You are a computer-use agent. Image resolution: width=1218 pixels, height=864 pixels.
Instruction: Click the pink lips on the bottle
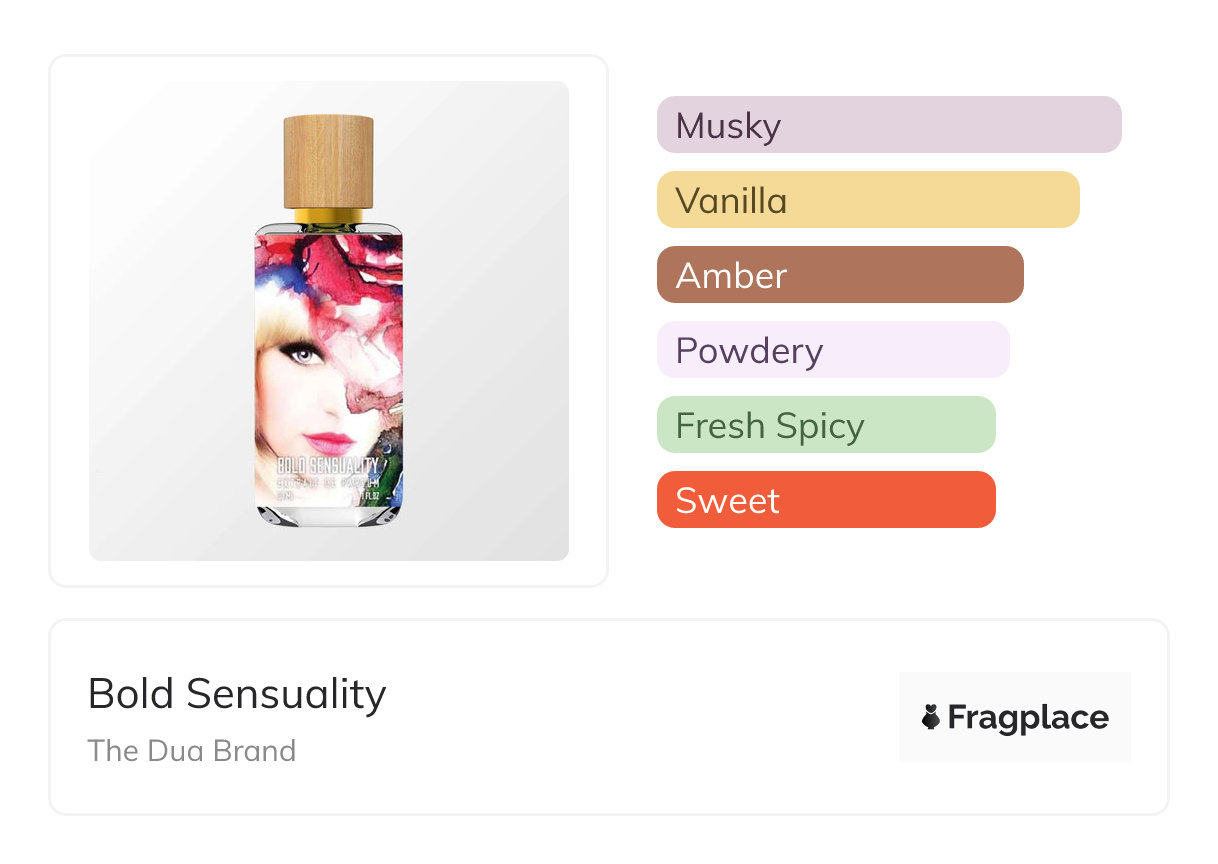coord(329,440)
